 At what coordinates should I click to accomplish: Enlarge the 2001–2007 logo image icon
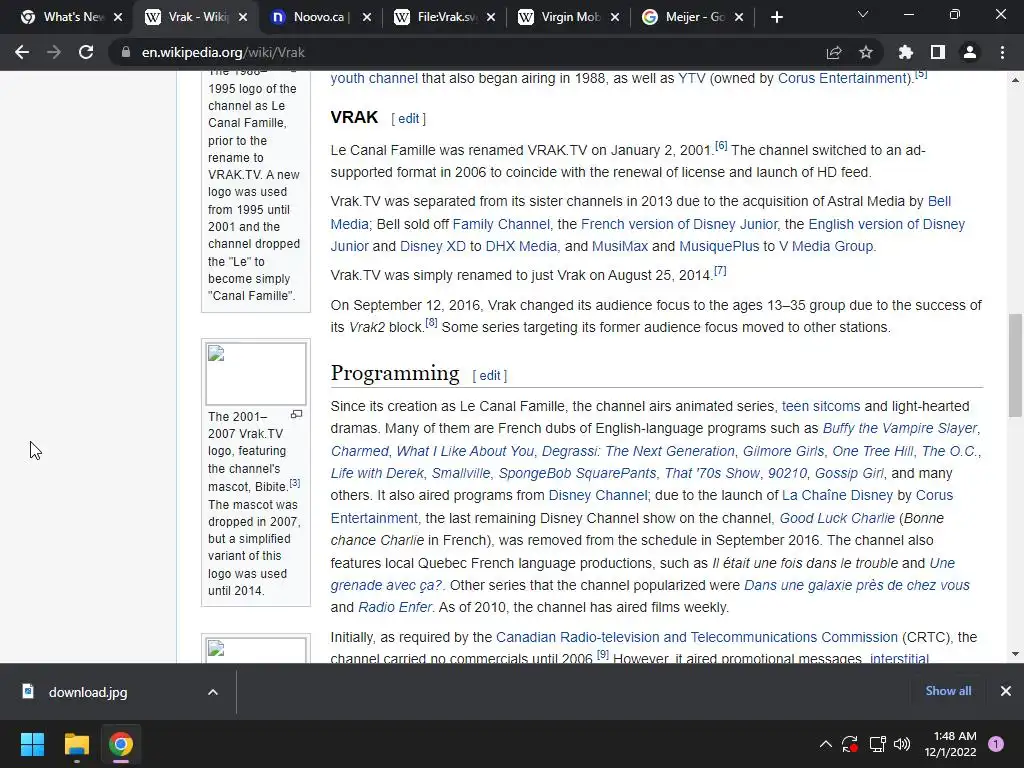tap(296, 414)
